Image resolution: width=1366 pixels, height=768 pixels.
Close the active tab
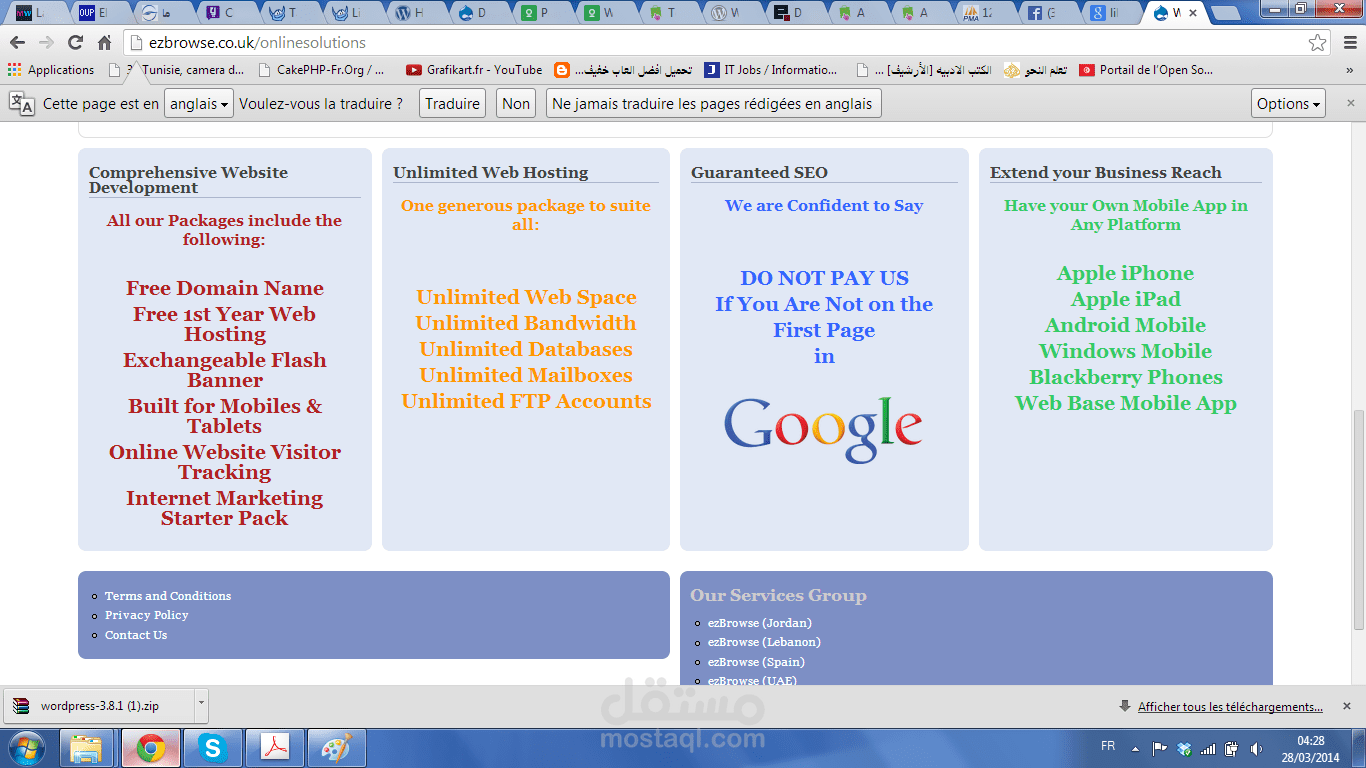[1193, 14]
